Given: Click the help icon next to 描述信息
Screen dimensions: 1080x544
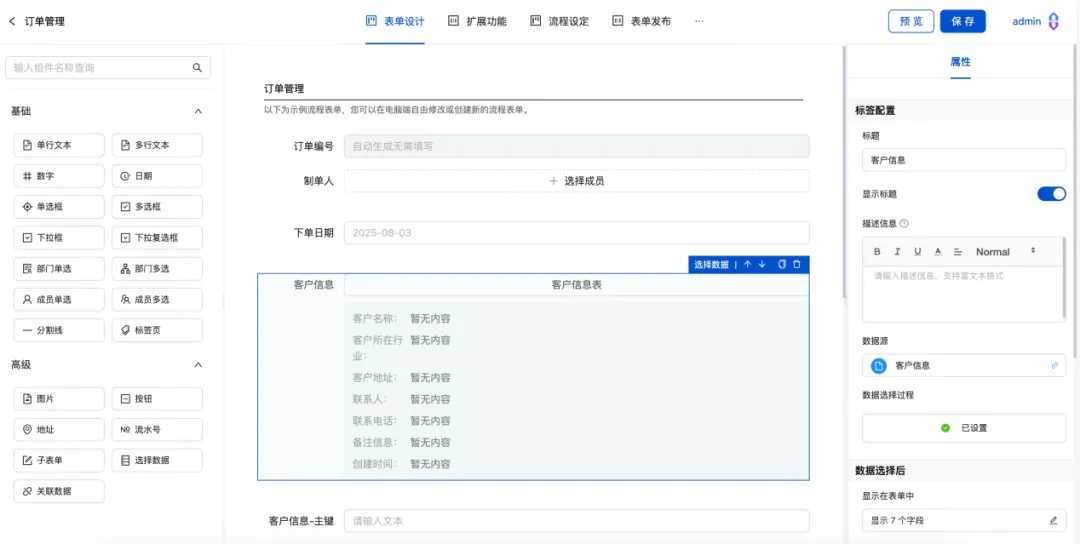Looking at the screenshot, I should pyautogui.click(x=904, y=223).
